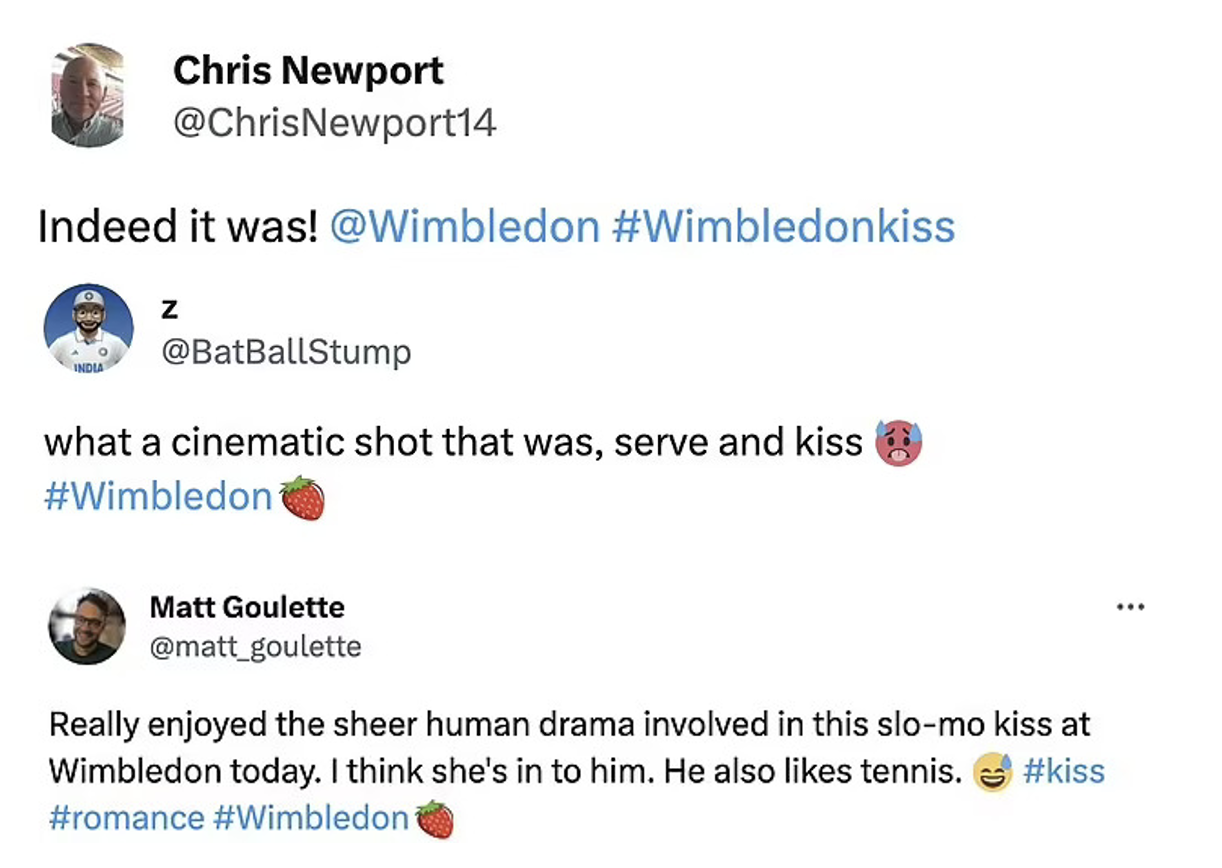Click the red hot face emoji
Viewport: 1222px width, 868px height.
(x=897, y=443)
